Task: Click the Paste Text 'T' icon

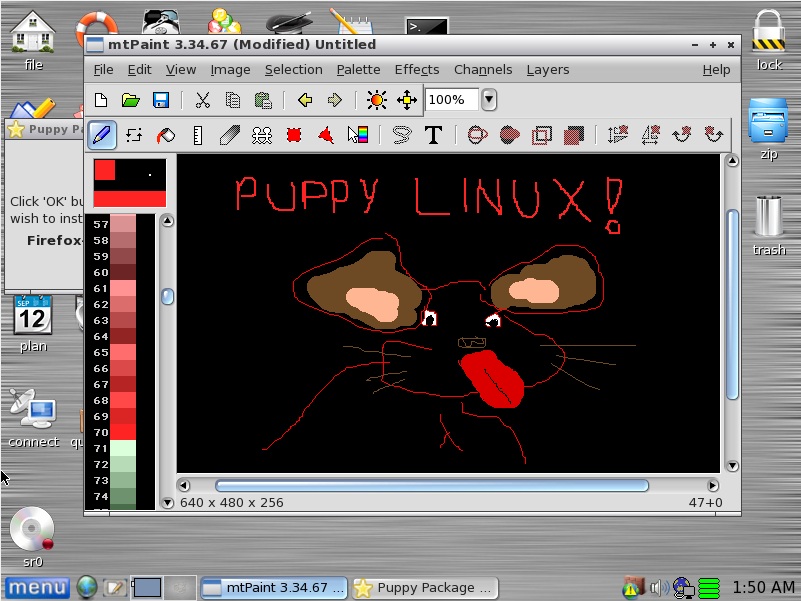Action: point(433,135)
